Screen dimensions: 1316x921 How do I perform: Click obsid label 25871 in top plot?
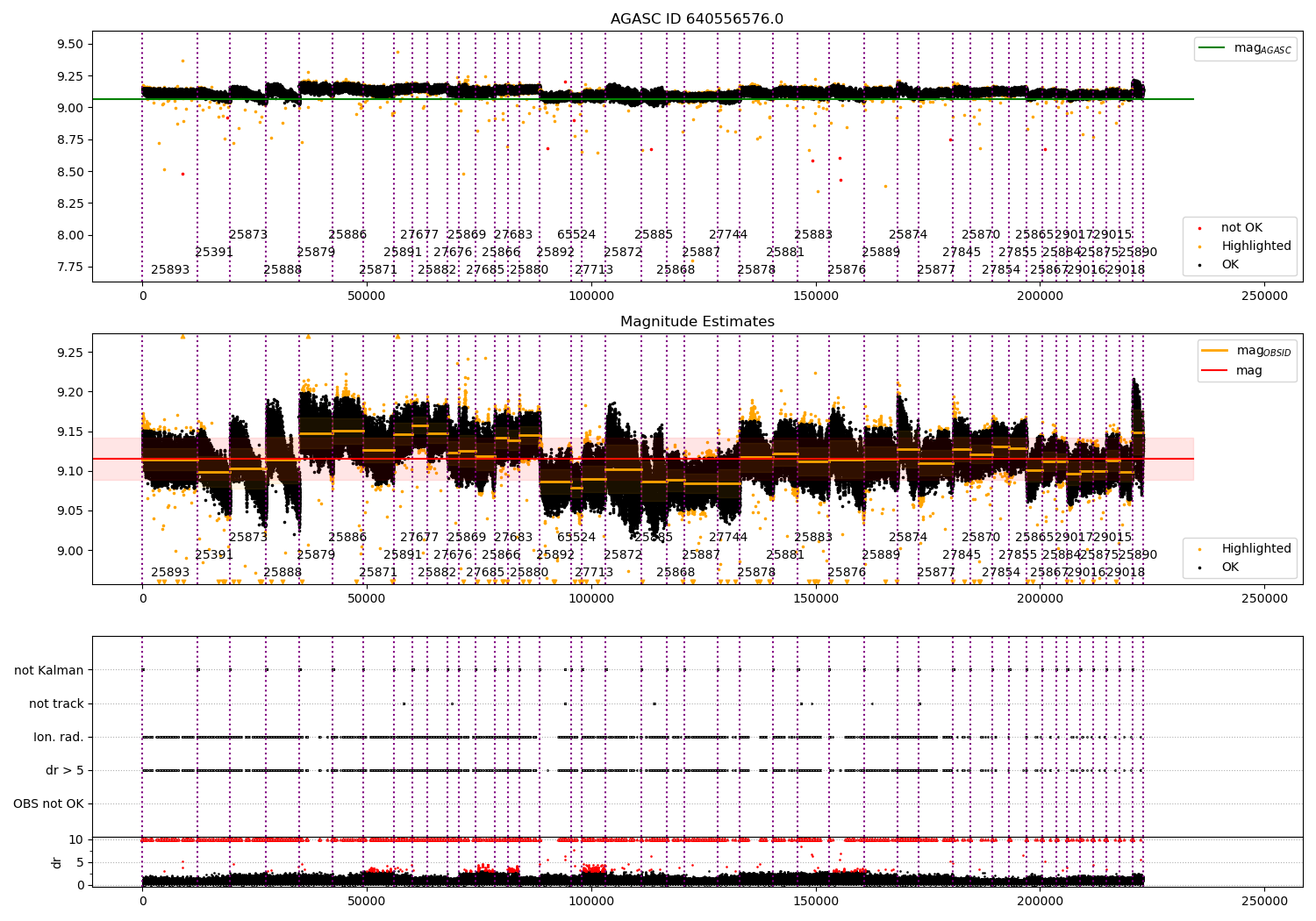tap(378, 270)
